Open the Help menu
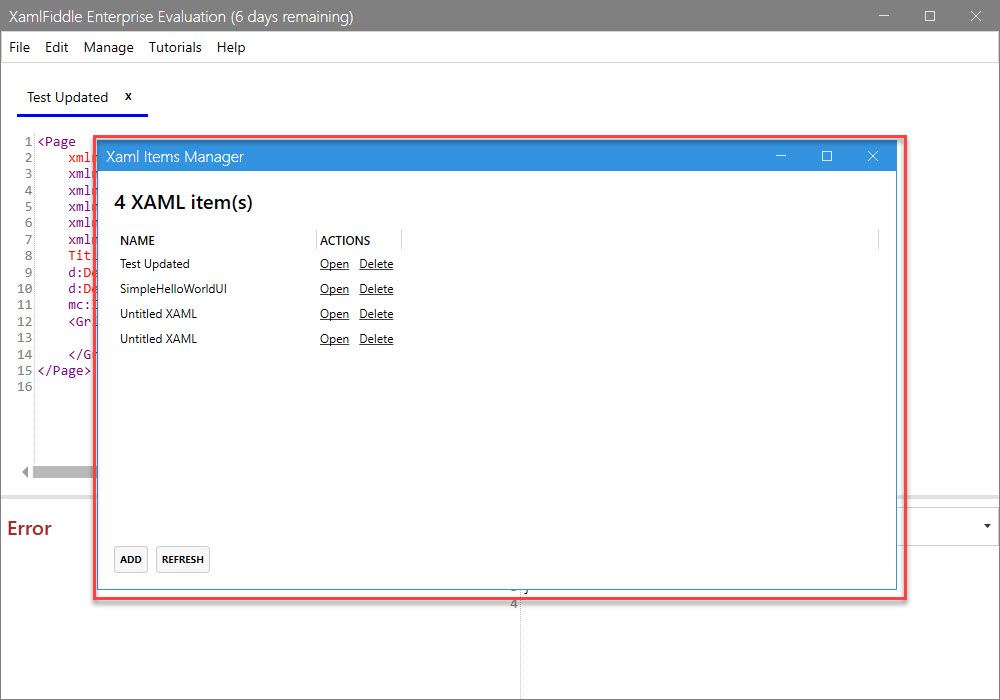The image size is (1000, 700). click(x=230, y=47)
